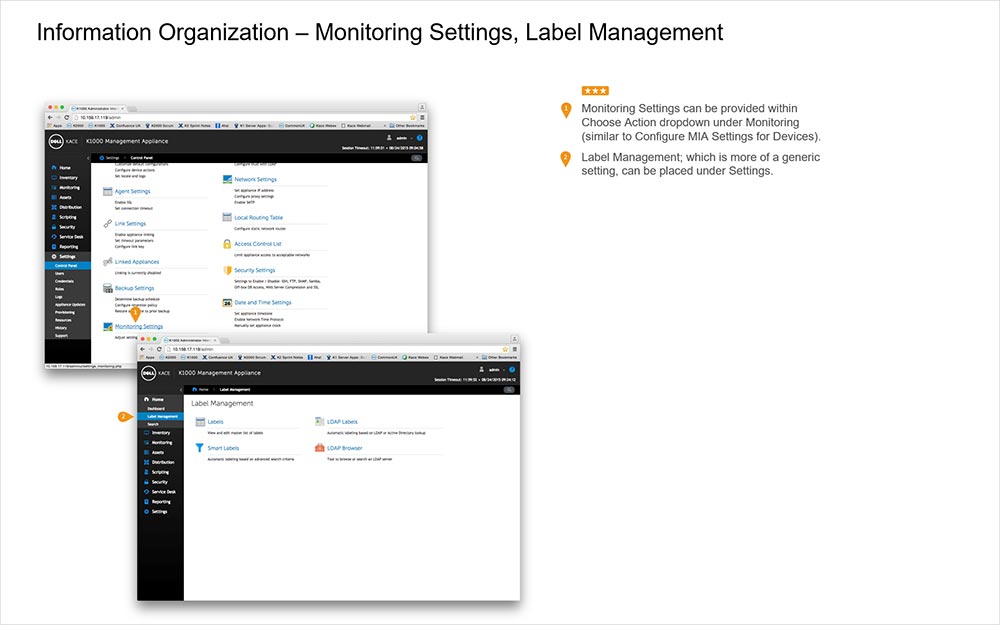Click the search magnifier icon
1000x625 pixels.
508,390
